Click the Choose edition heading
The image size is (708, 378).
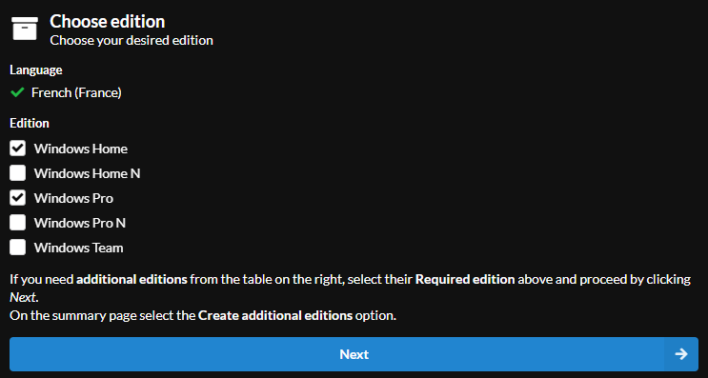pyautogui.click(x=107, y=21)
